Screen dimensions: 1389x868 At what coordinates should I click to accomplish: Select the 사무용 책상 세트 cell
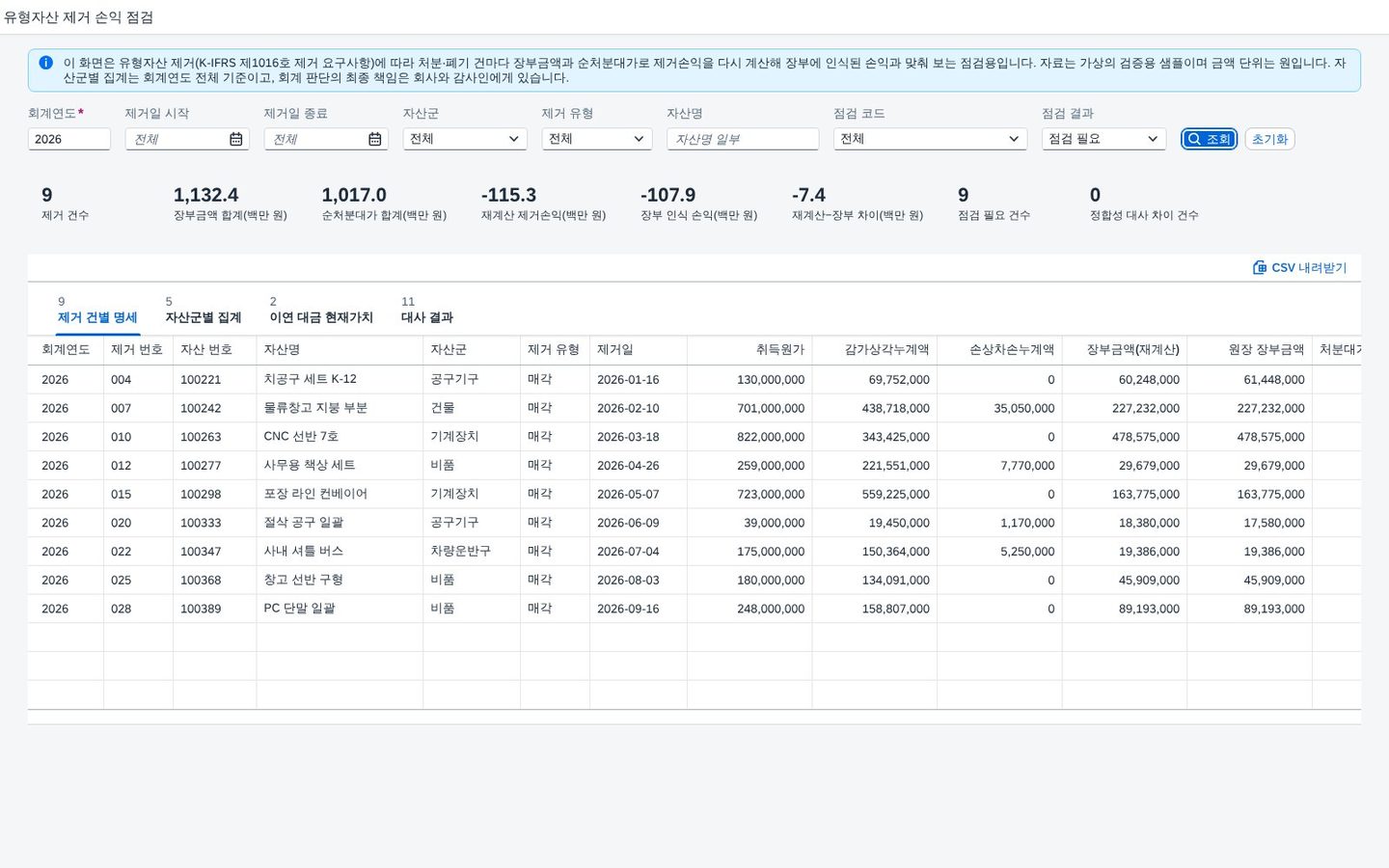[x=340, y=466]
